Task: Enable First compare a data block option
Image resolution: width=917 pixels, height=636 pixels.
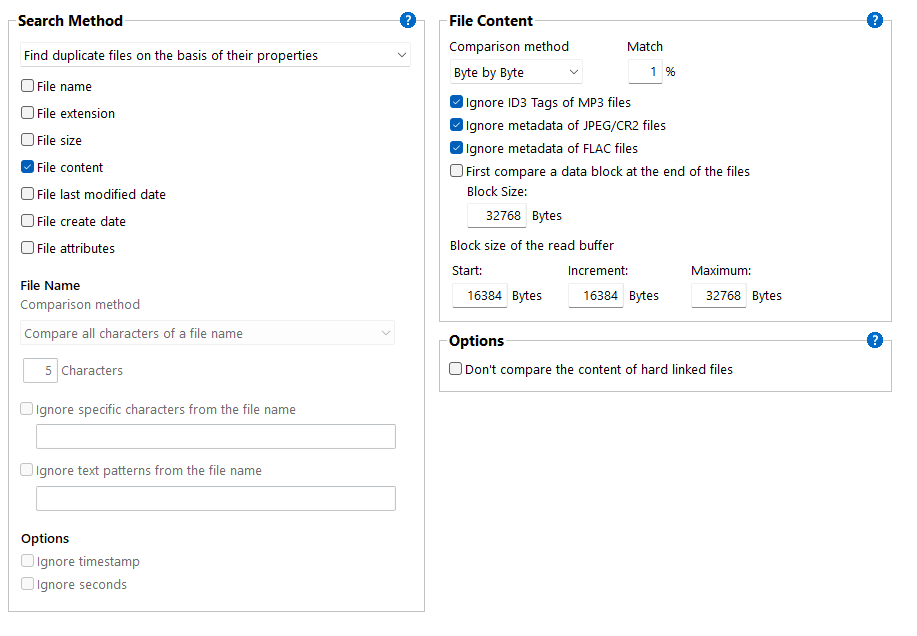Action: [x=457, y=172]
